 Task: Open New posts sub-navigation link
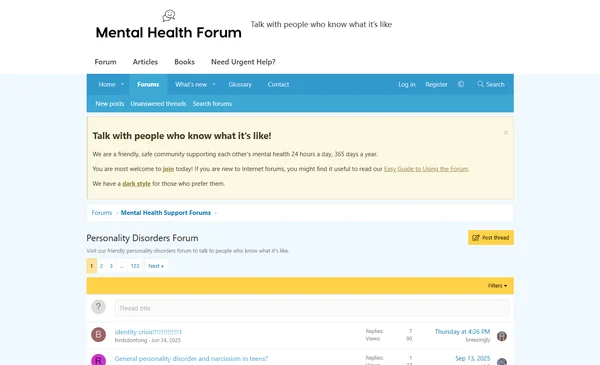coord(109,104)
